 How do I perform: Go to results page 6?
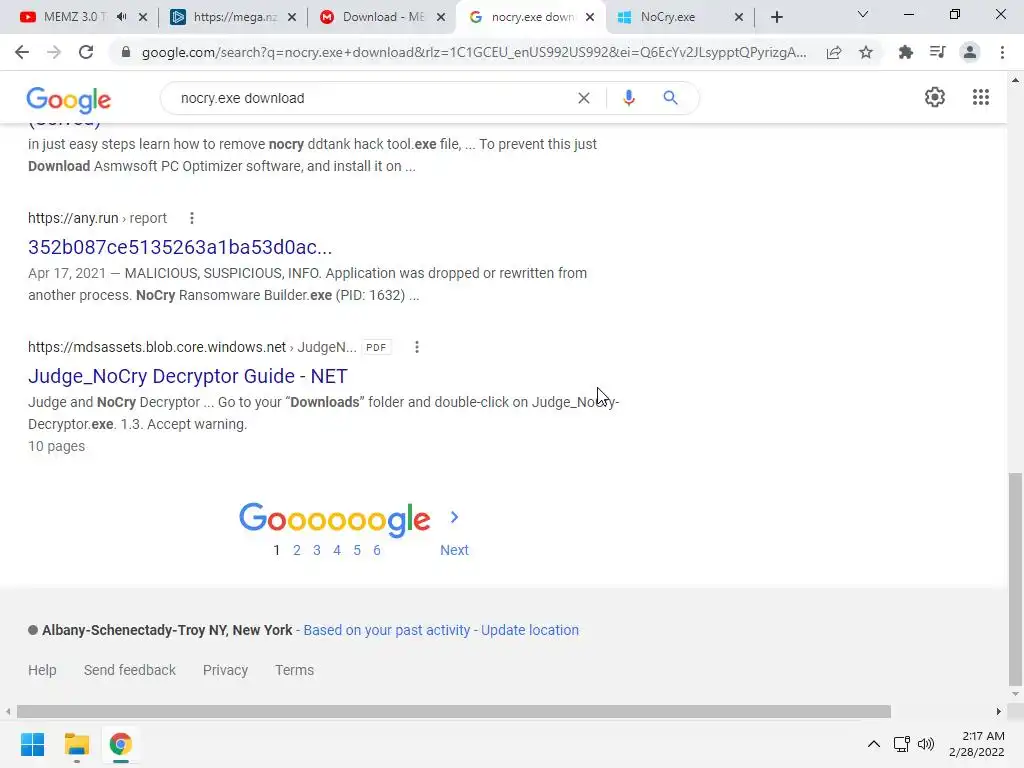(377, 551)
